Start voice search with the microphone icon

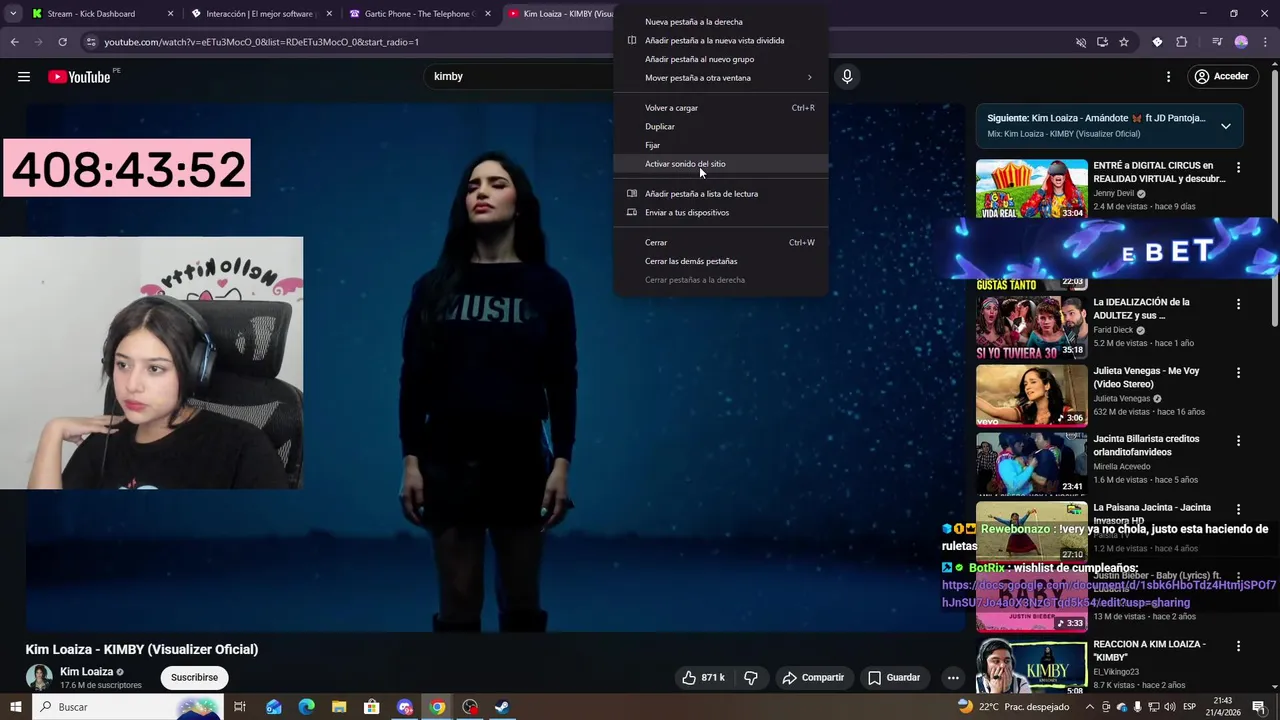pyautogui.click(x=847, y=77)
